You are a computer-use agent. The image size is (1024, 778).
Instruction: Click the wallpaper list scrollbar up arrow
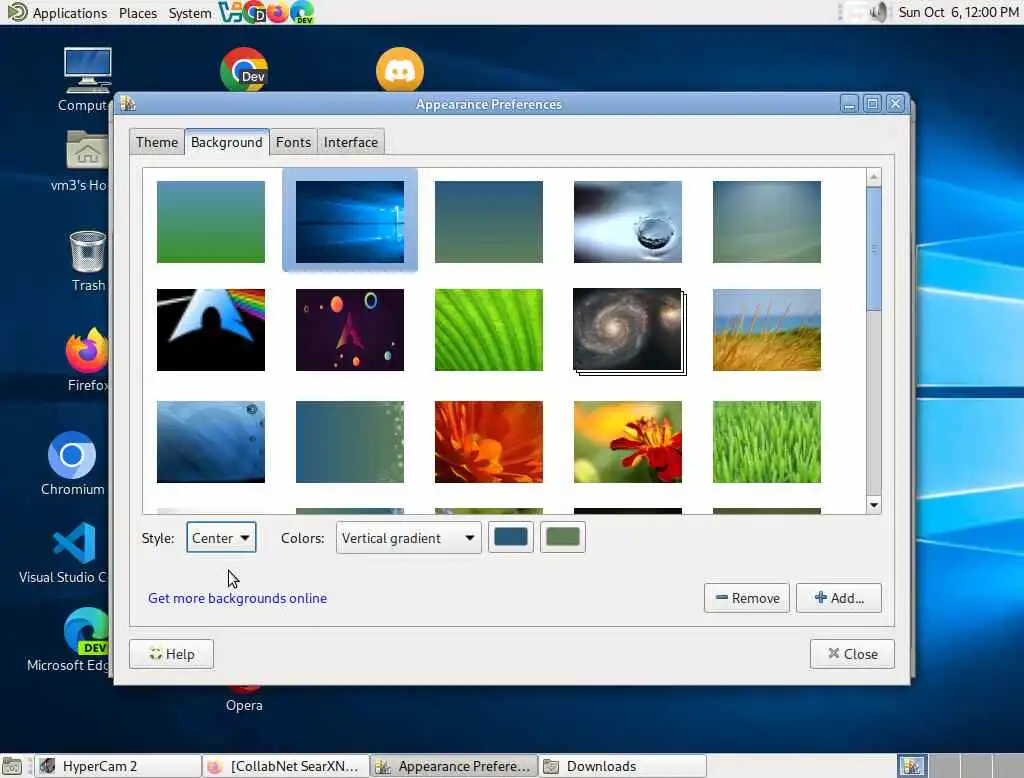point(874,177)
